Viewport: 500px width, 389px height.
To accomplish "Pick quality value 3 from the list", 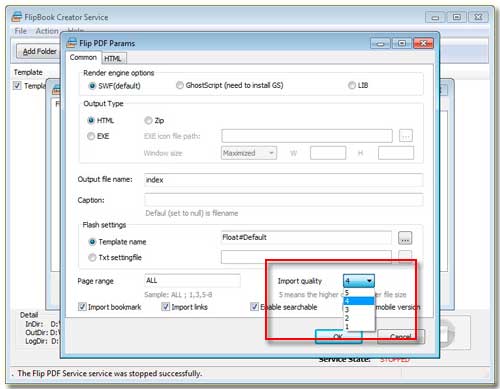I will [359, 309].
